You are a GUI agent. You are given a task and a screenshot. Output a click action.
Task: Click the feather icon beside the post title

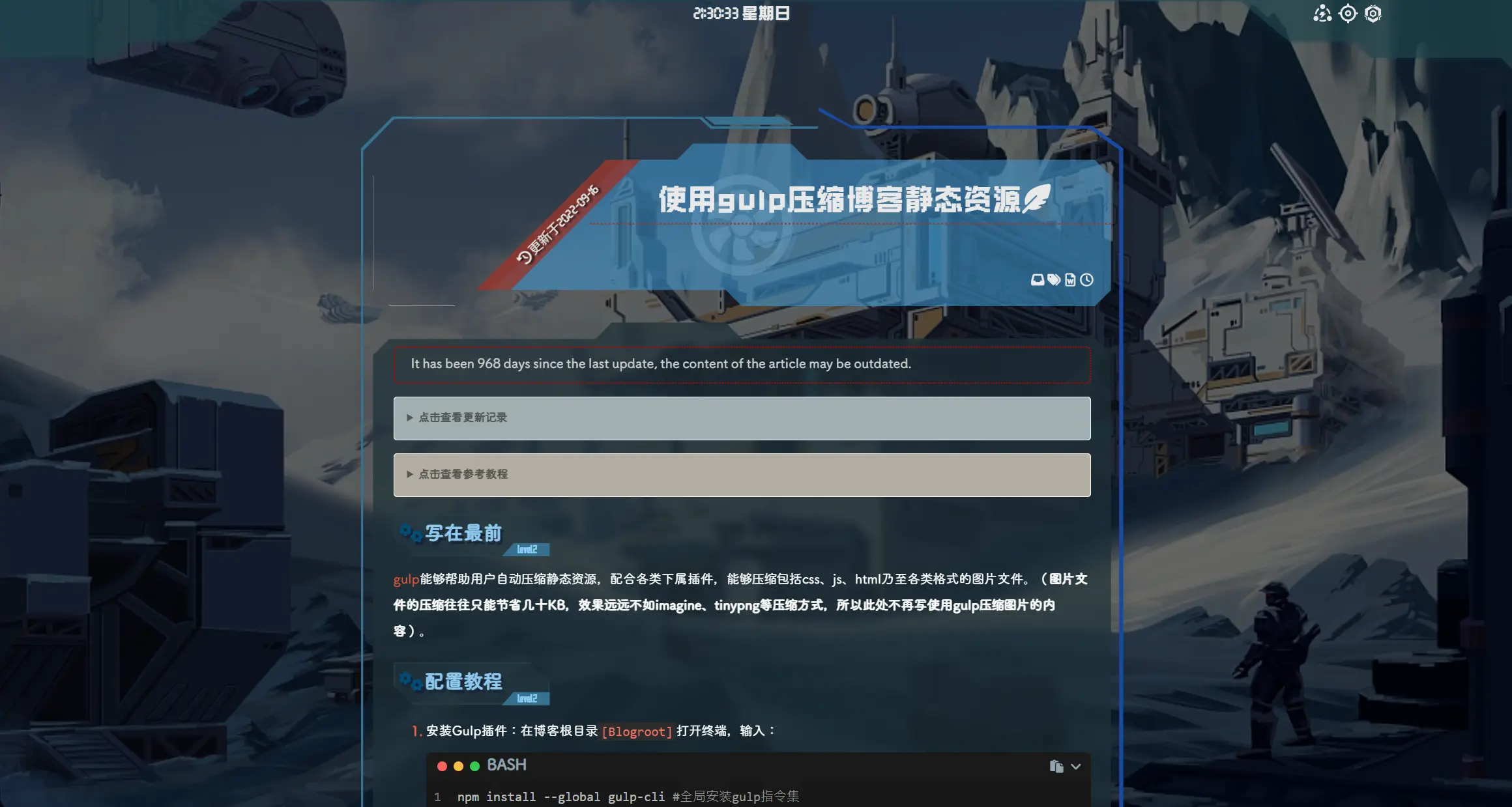pos(1036,198)
